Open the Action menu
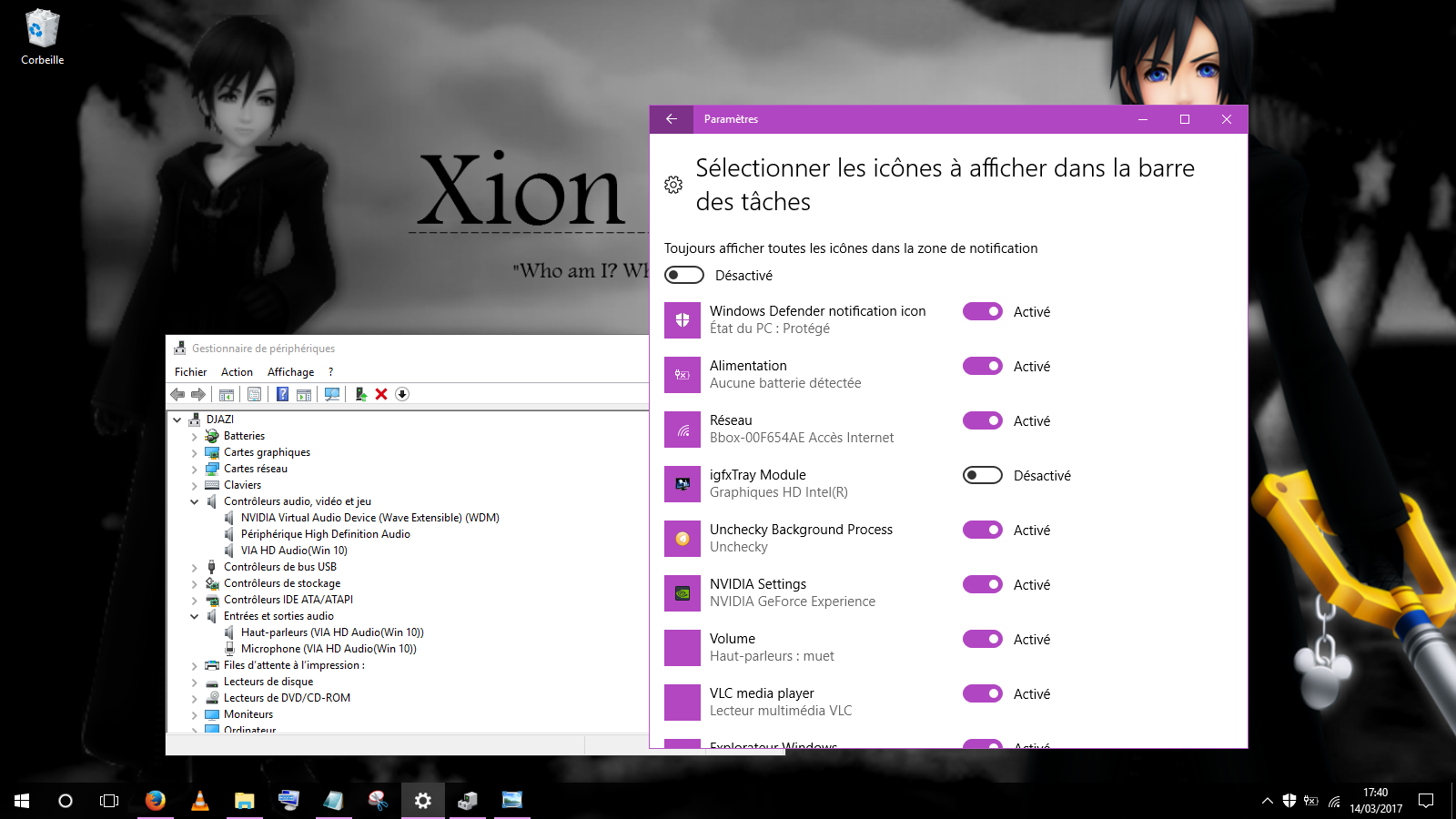Image resolution: width=1456 pixels, height=819 pixels. coord(237,372)
